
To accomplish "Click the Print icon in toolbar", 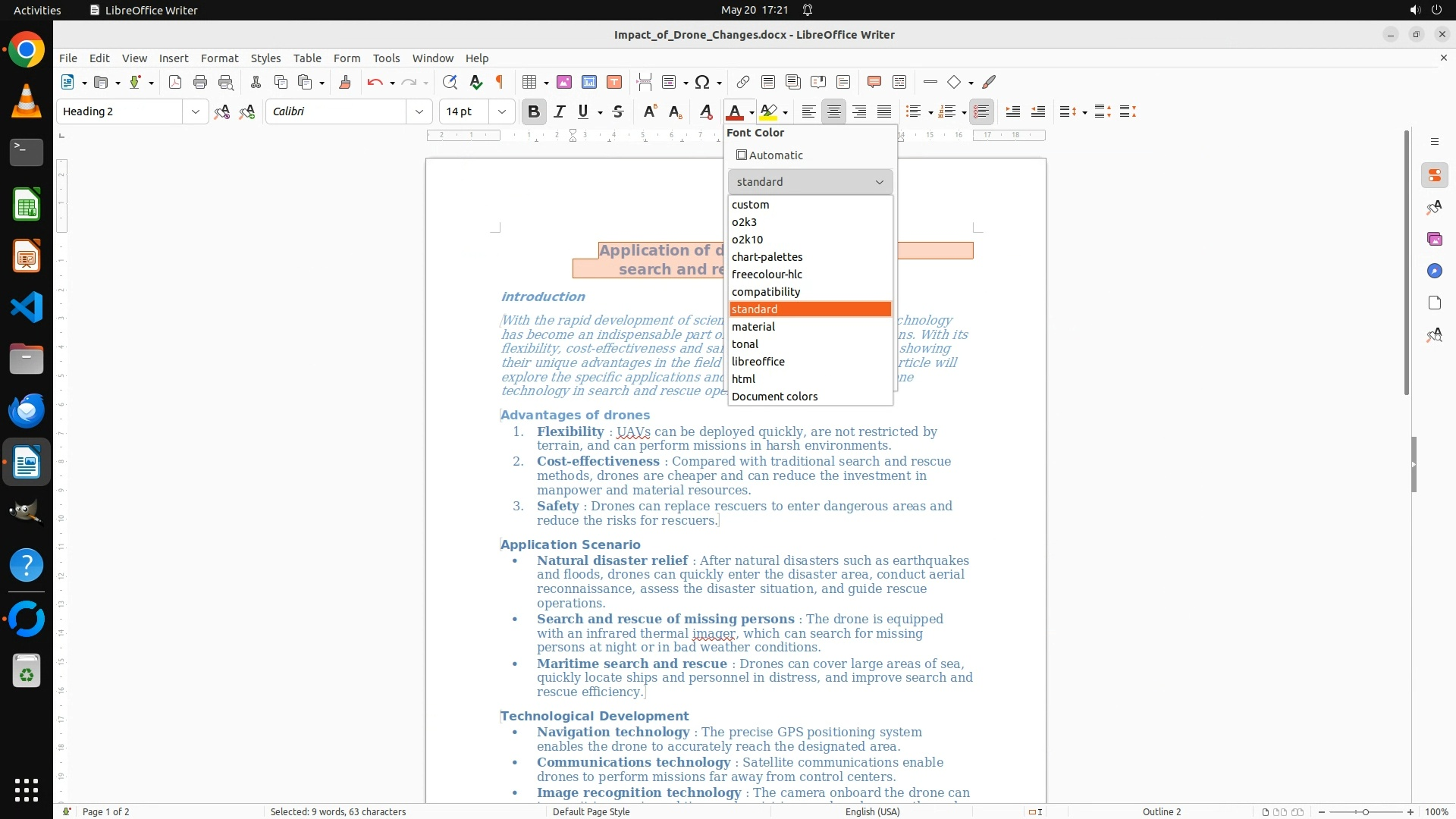I will click(x=200, y=82).
